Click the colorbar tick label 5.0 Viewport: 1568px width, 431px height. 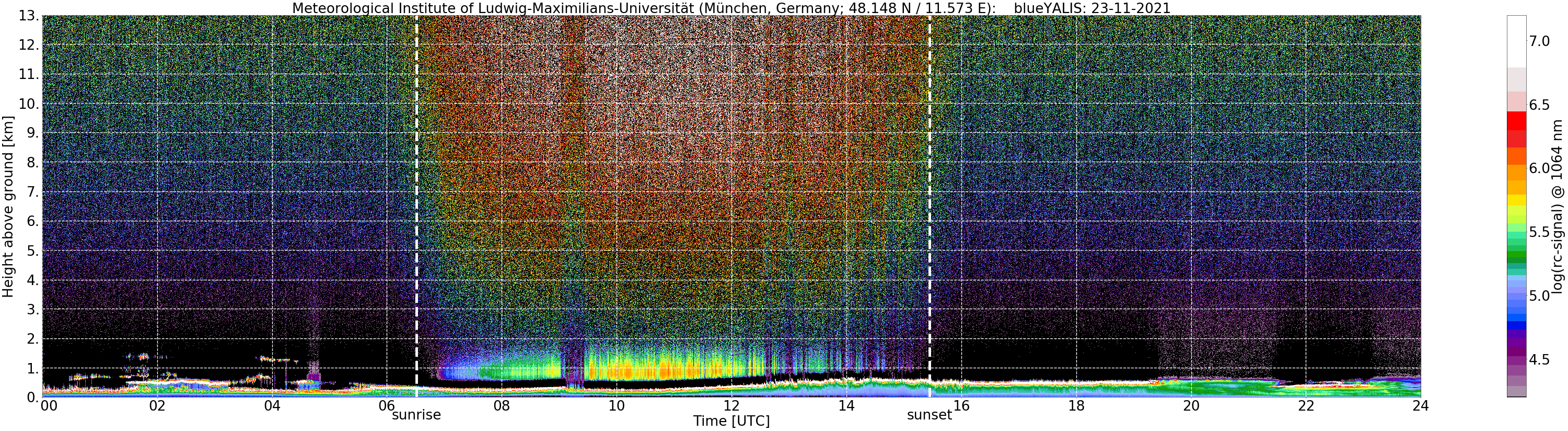[x=1540, y=296]
